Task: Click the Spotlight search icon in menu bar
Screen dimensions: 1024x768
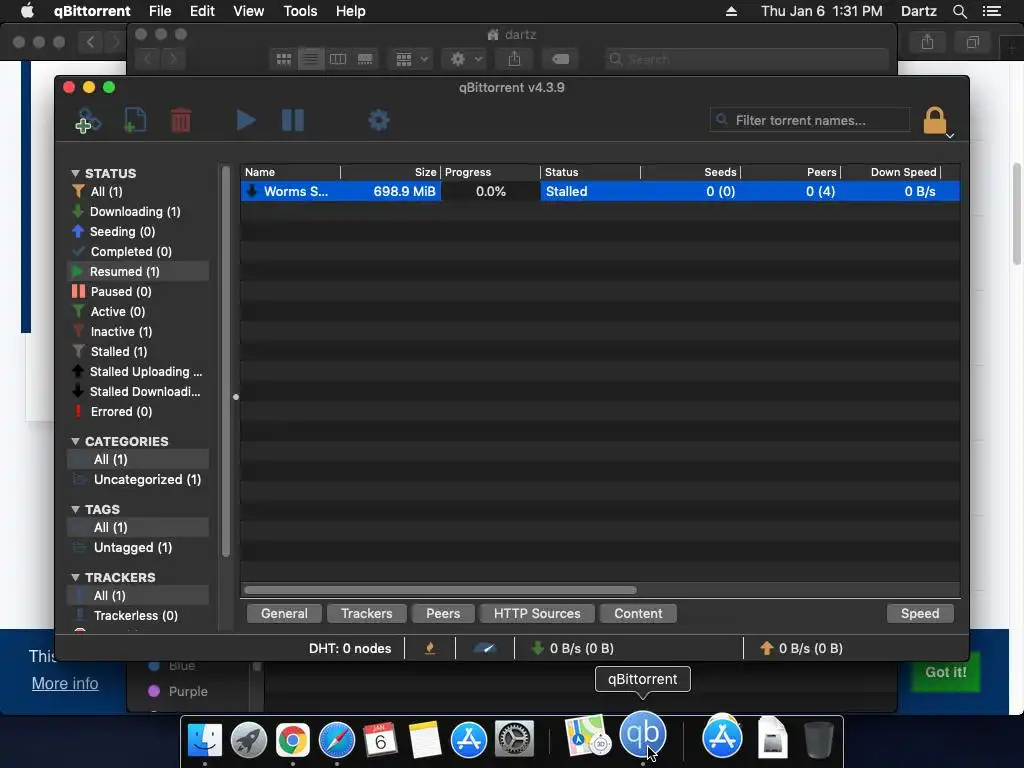Action: tap(959, 11)
